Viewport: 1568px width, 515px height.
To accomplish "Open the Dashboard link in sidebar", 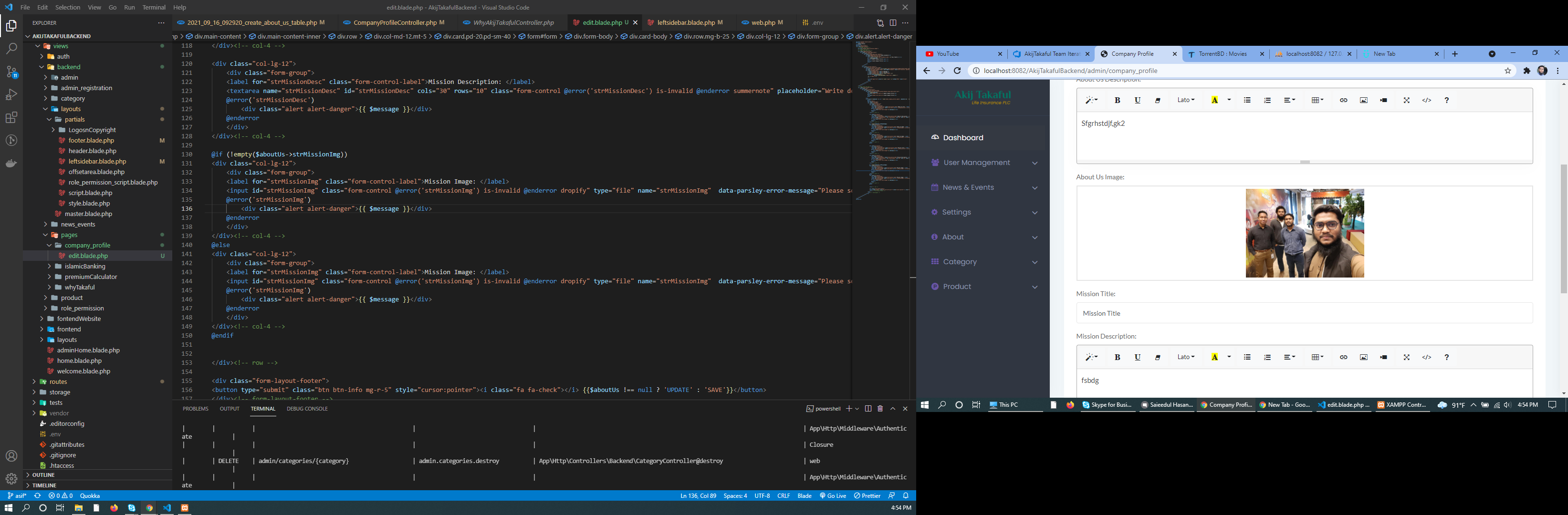I will [963, 138].
